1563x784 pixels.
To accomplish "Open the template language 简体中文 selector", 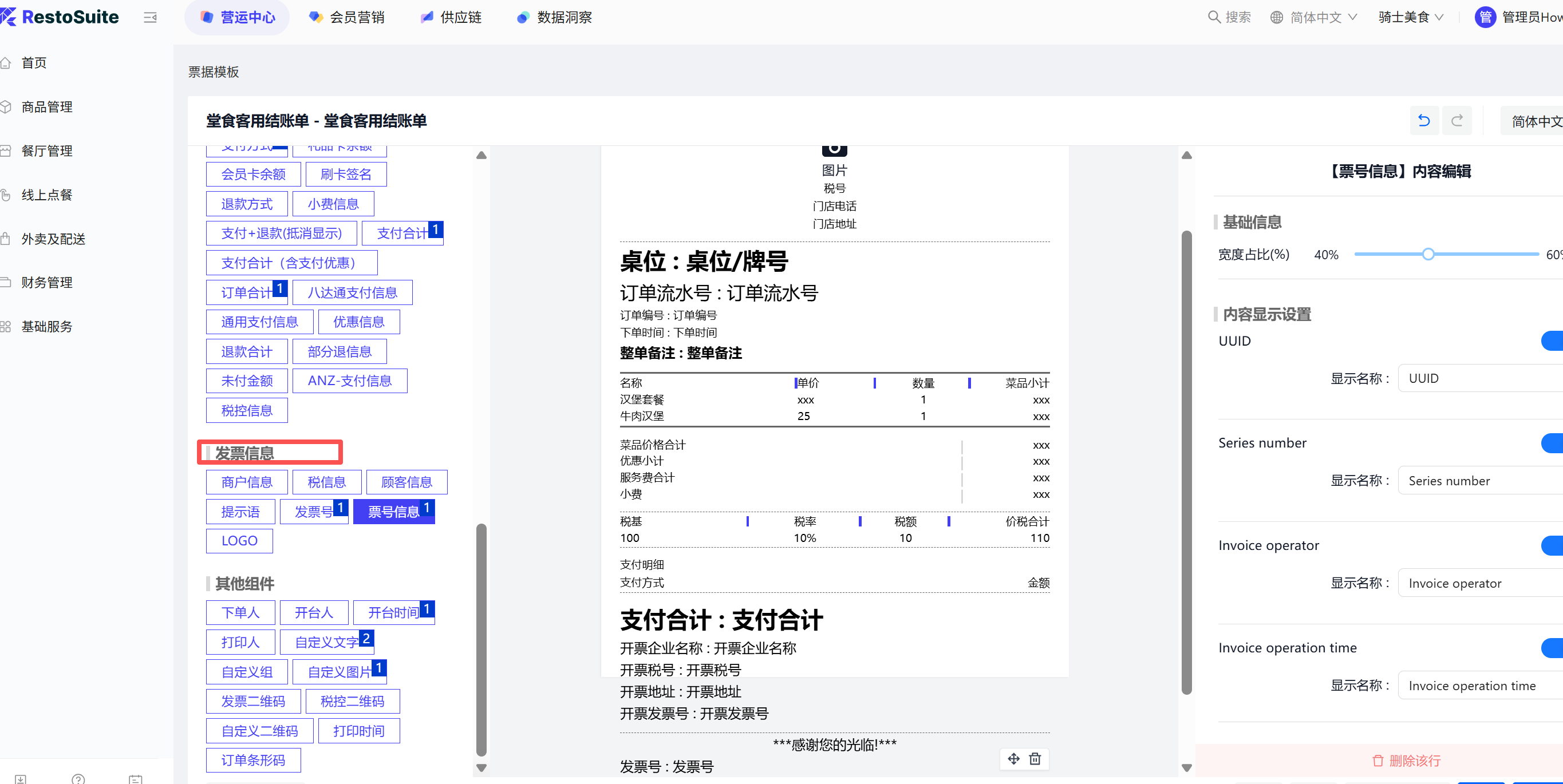I will tap(1535, 121).
